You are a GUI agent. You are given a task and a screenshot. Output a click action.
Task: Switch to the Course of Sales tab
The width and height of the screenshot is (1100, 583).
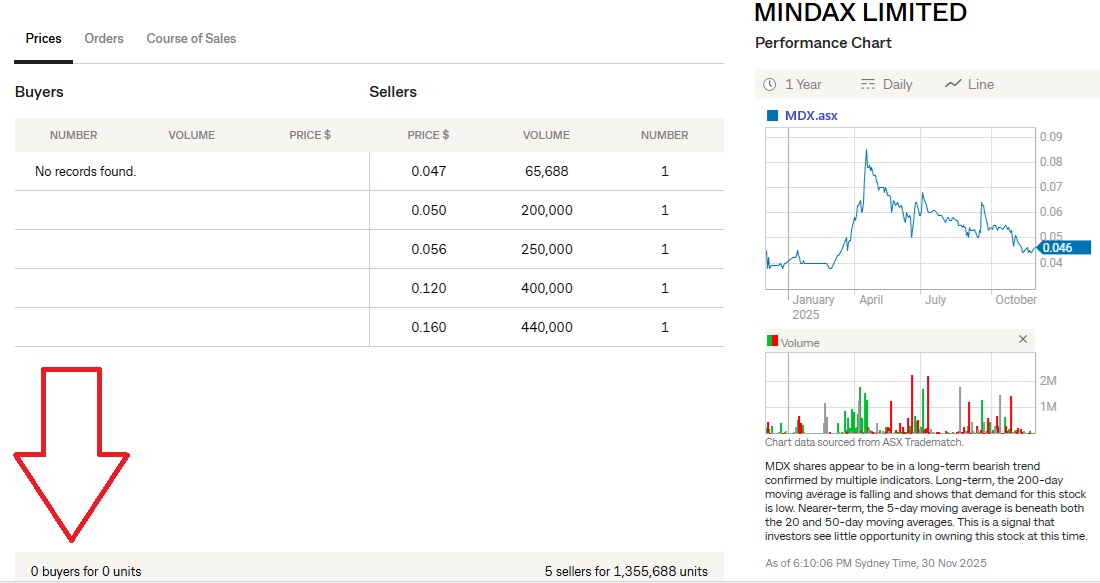[x=191, y=38]
